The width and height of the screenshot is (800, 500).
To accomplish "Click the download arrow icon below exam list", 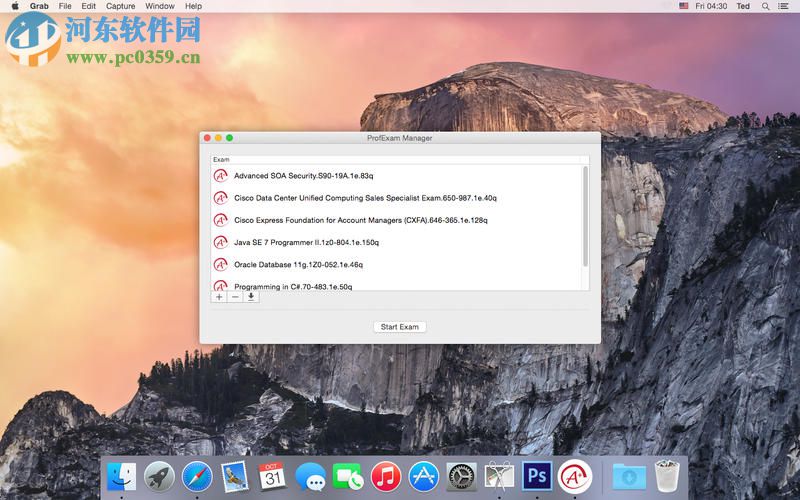I will (251, 297).
